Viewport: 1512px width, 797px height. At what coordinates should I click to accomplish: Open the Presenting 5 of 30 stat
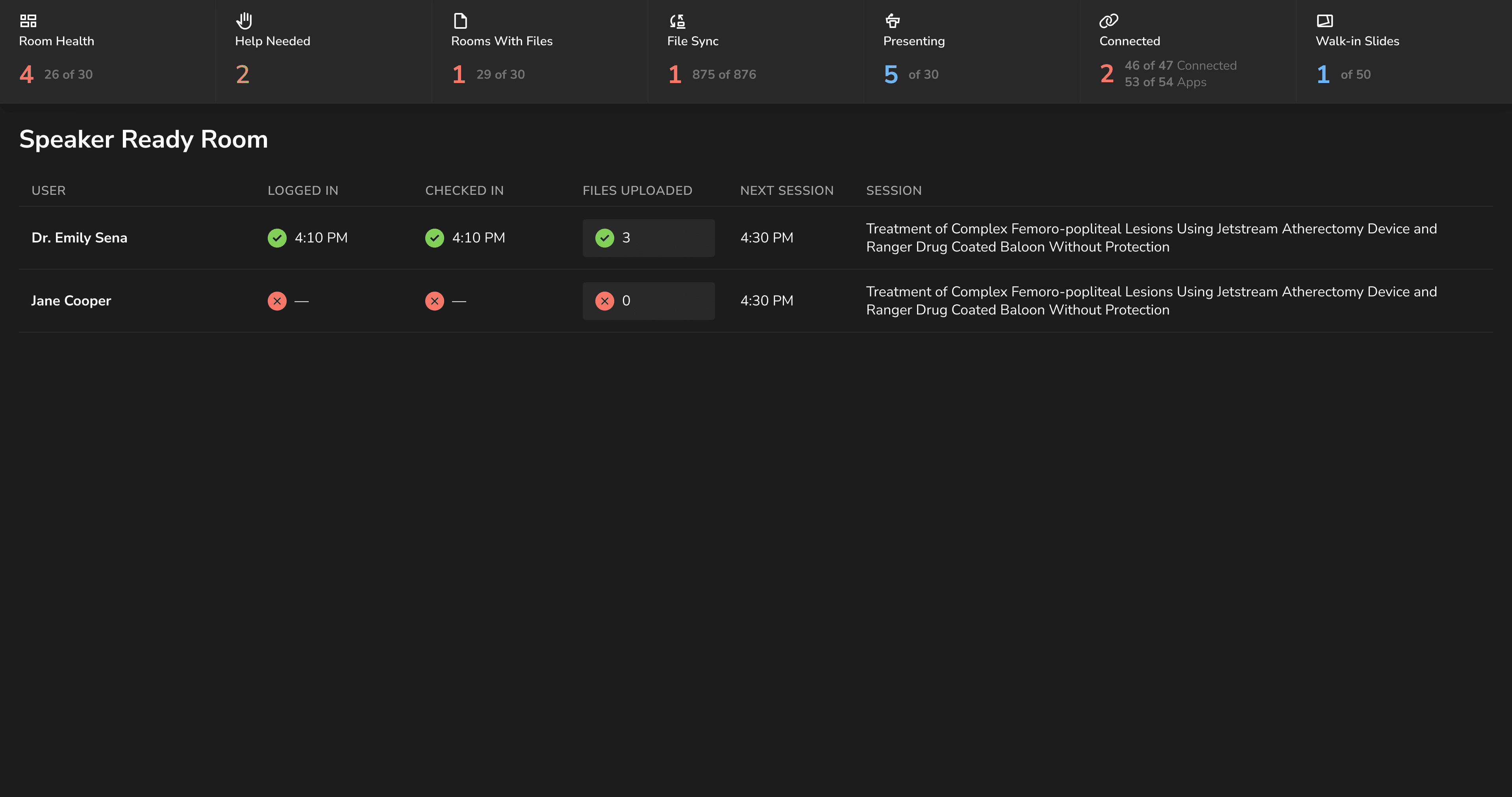pyautogui.click(x=911, y=74)
